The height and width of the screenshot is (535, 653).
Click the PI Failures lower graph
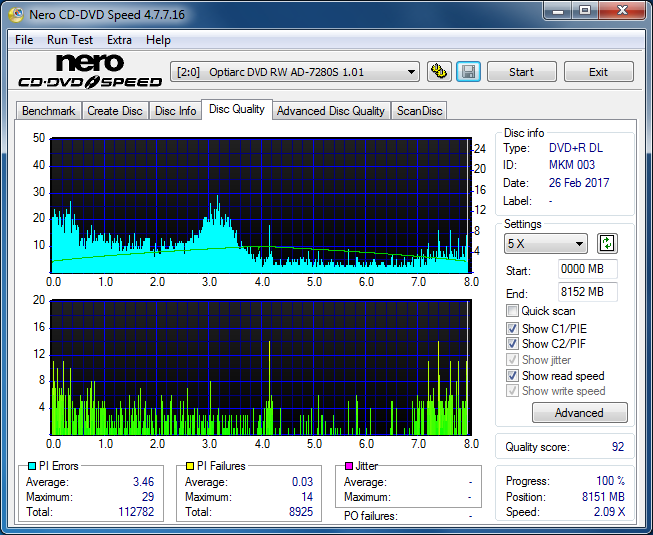coord(261,368)
